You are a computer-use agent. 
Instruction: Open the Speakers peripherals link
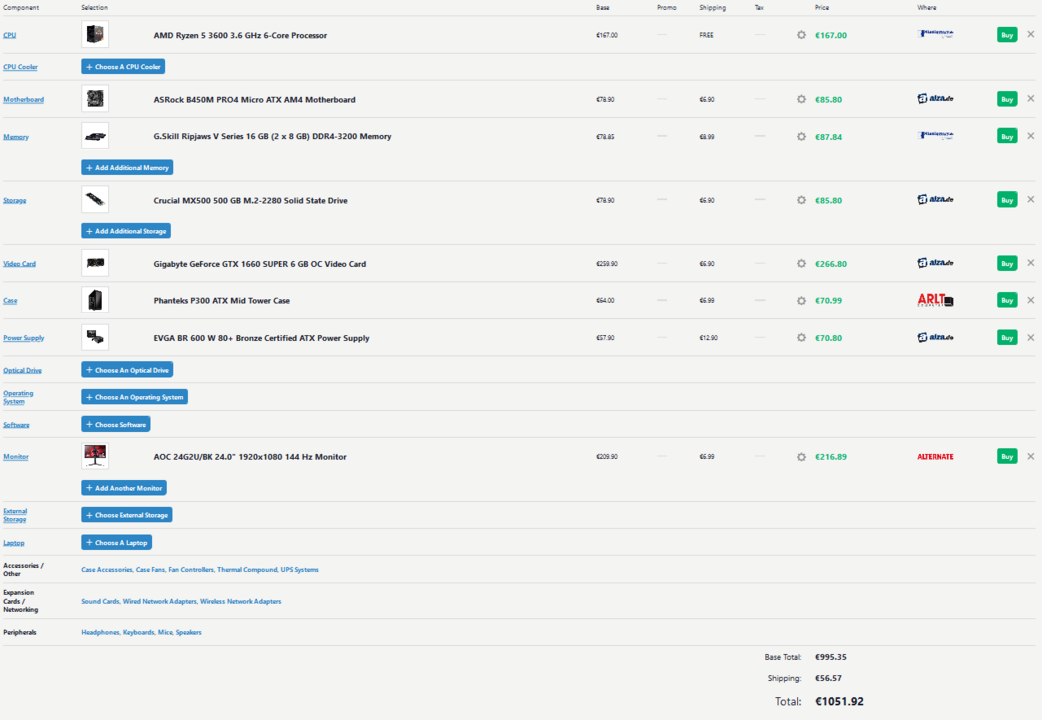pos(189,632)
